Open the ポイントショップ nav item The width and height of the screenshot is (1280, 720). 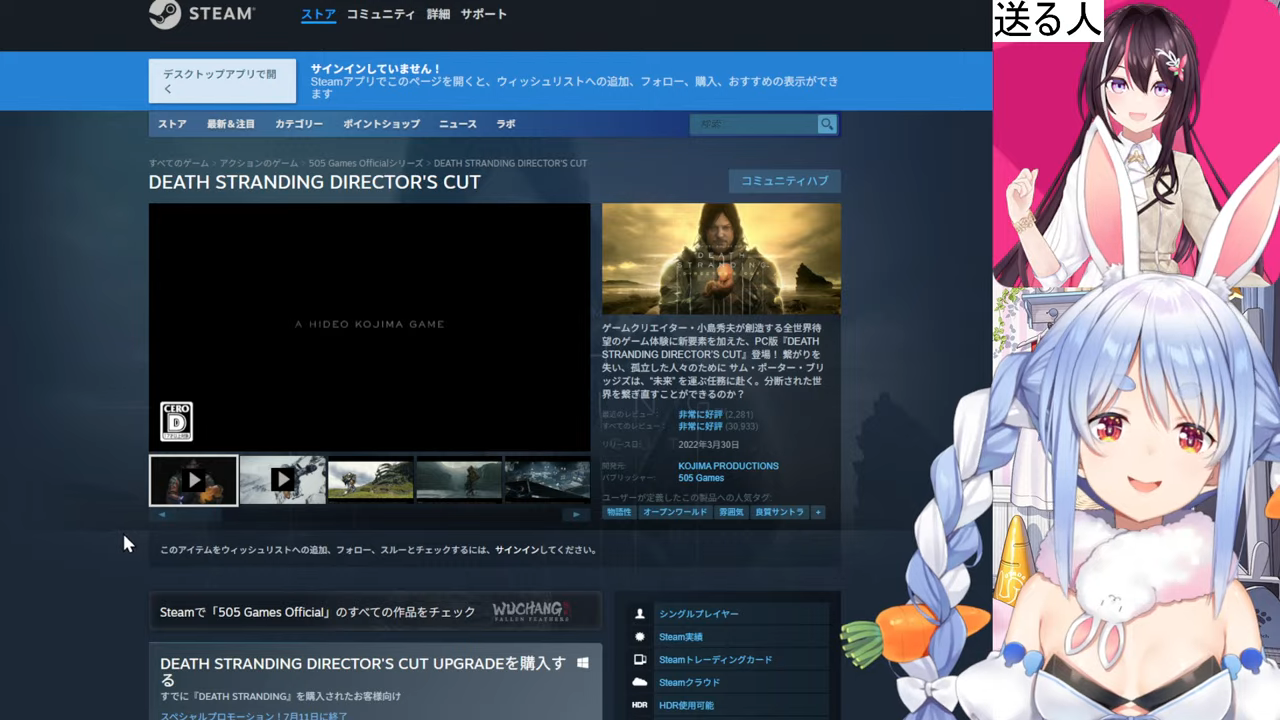381,124
